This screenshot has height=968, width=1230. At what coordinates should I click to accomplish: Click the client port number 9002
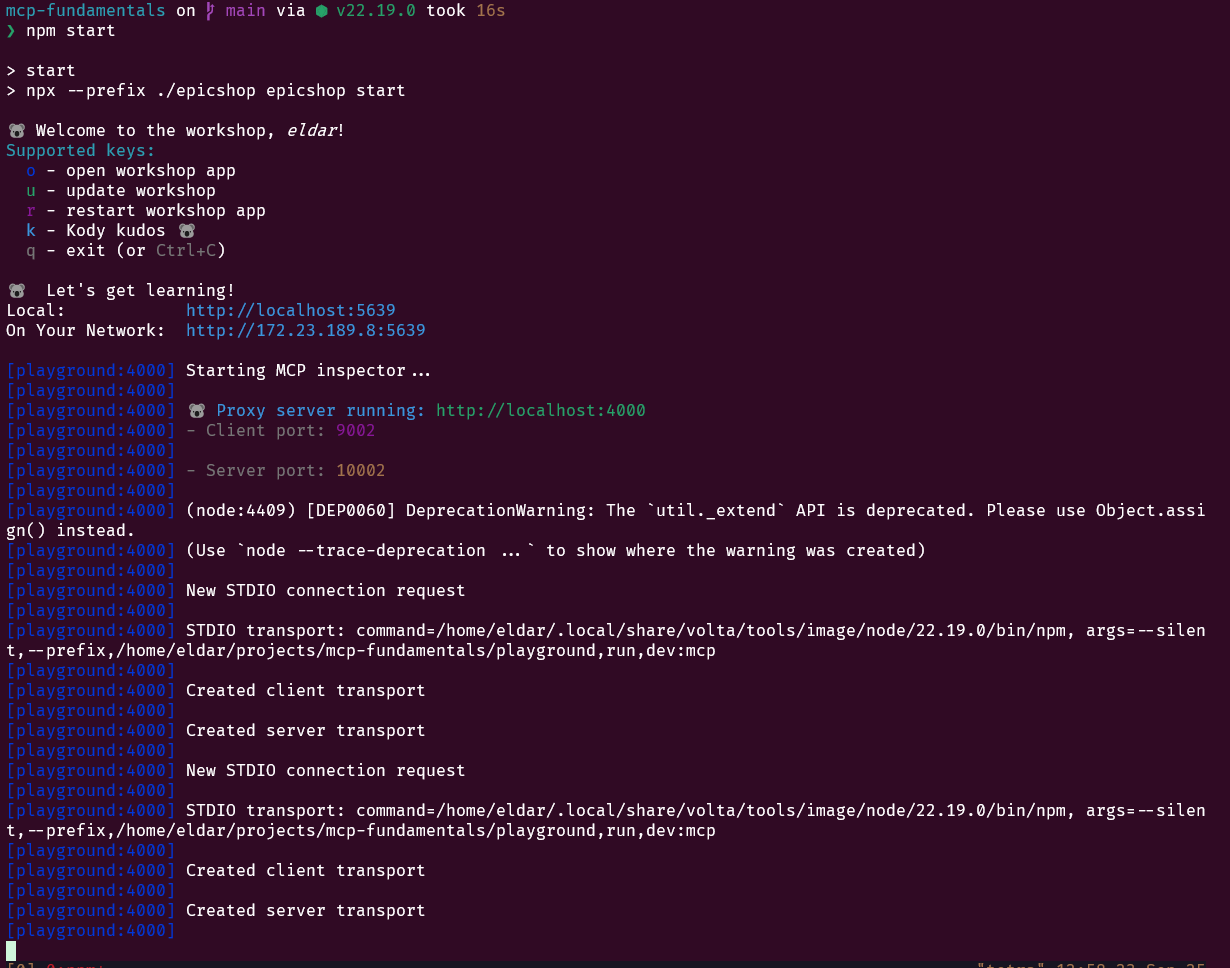tap(355, 431)
